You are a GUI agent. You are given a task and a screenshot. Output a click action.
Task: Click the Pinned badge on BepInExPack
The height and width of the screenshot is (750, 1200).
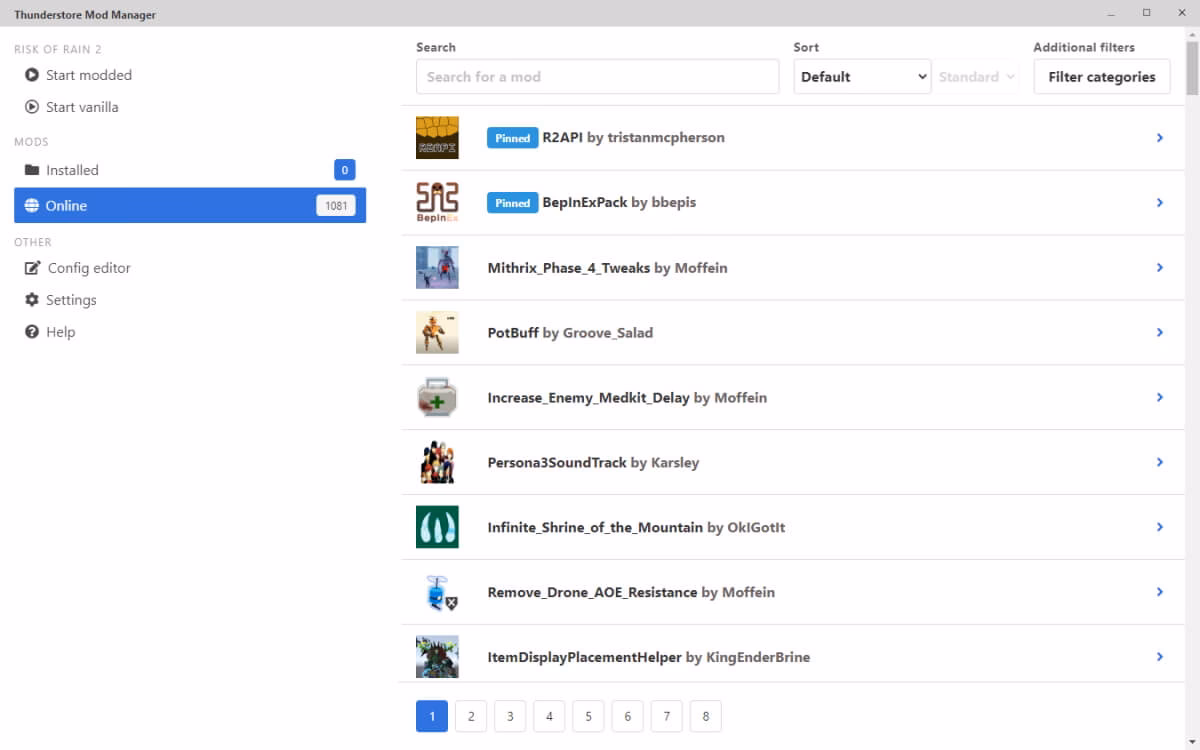(x=512, y=203)
